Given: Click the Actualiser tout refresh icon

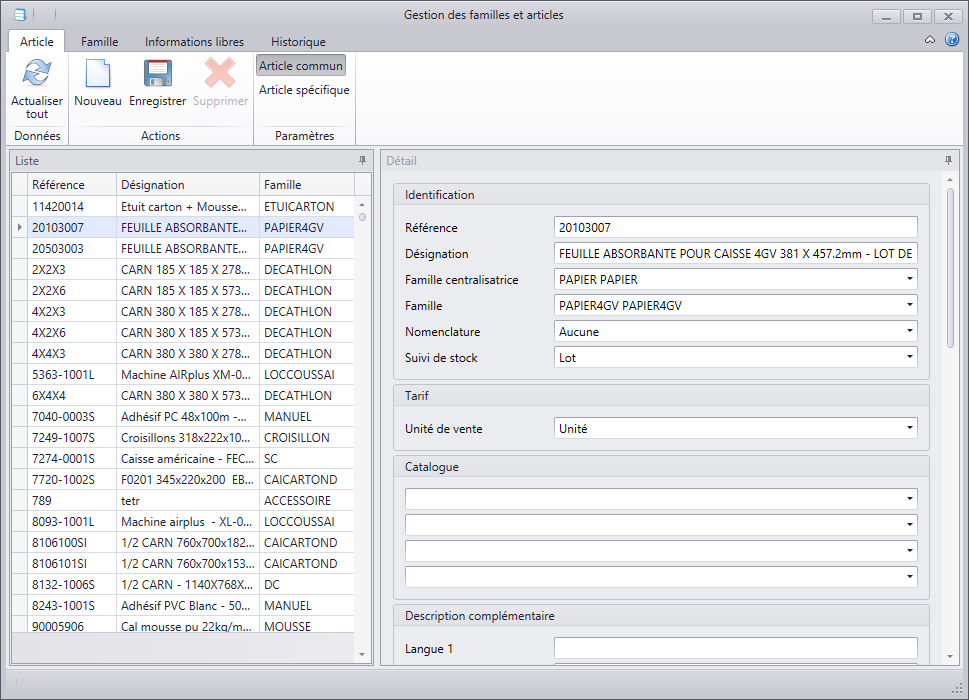Looking at the screenshot, I should coord(37,74).
